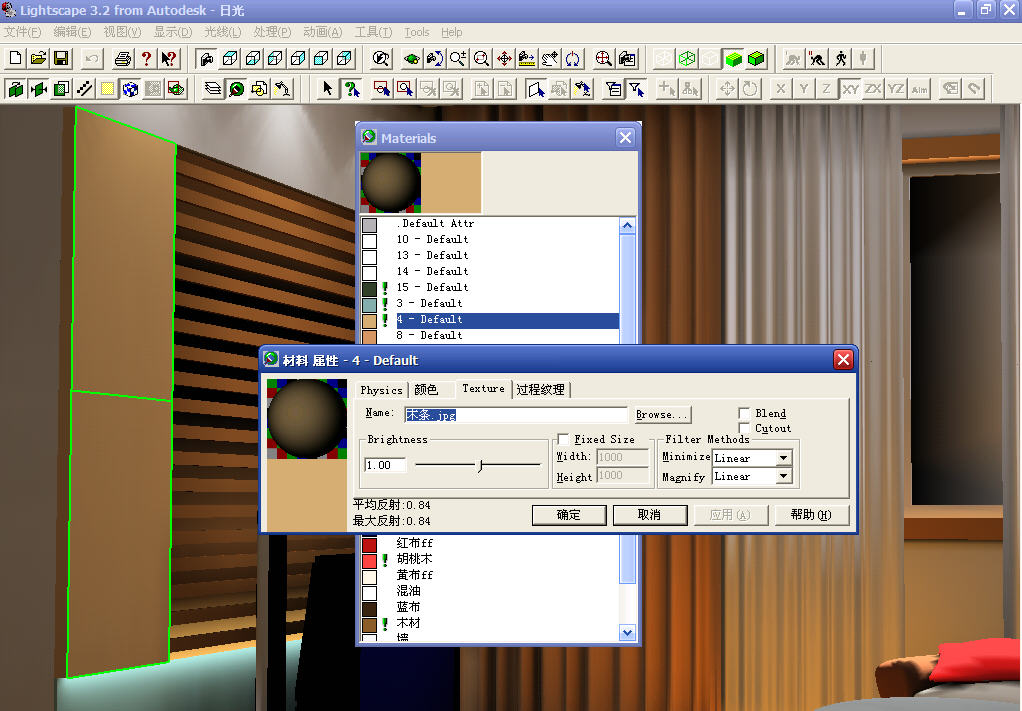Click the Brightness slider handle
This screenshot has height=711, width=1022.
[480, 465]
